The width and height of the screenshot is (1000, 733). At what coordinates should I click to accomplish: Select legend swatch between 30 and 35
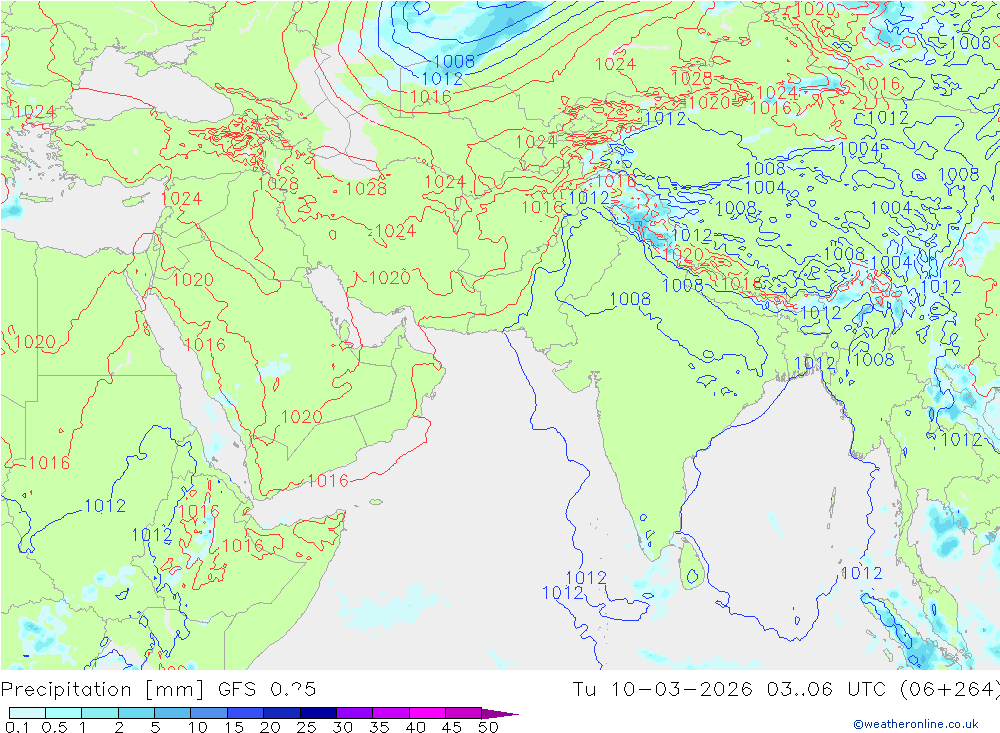click(x=354, y=713)
